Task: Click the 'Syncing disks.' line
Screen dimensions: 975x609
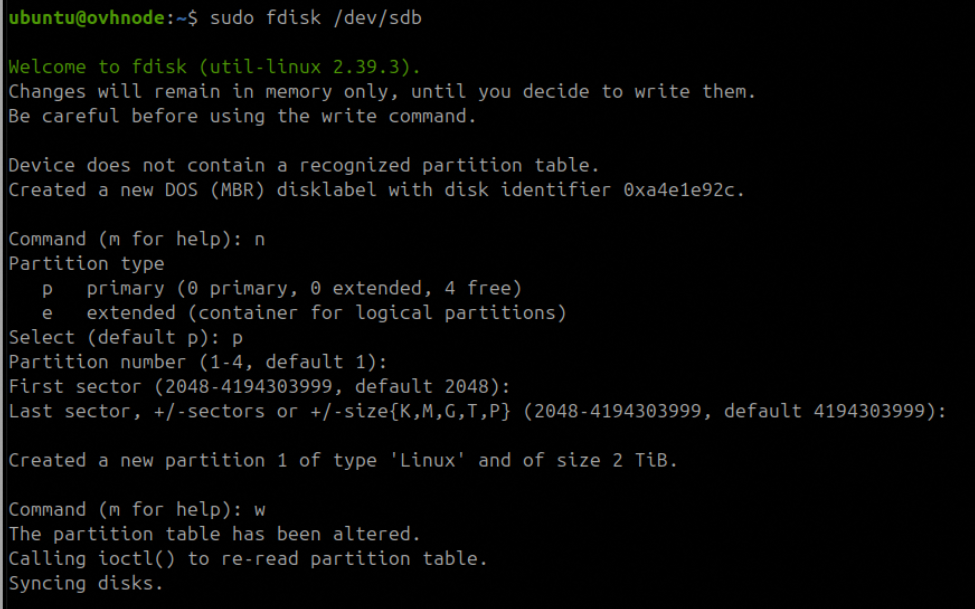Action: (86, 583)
